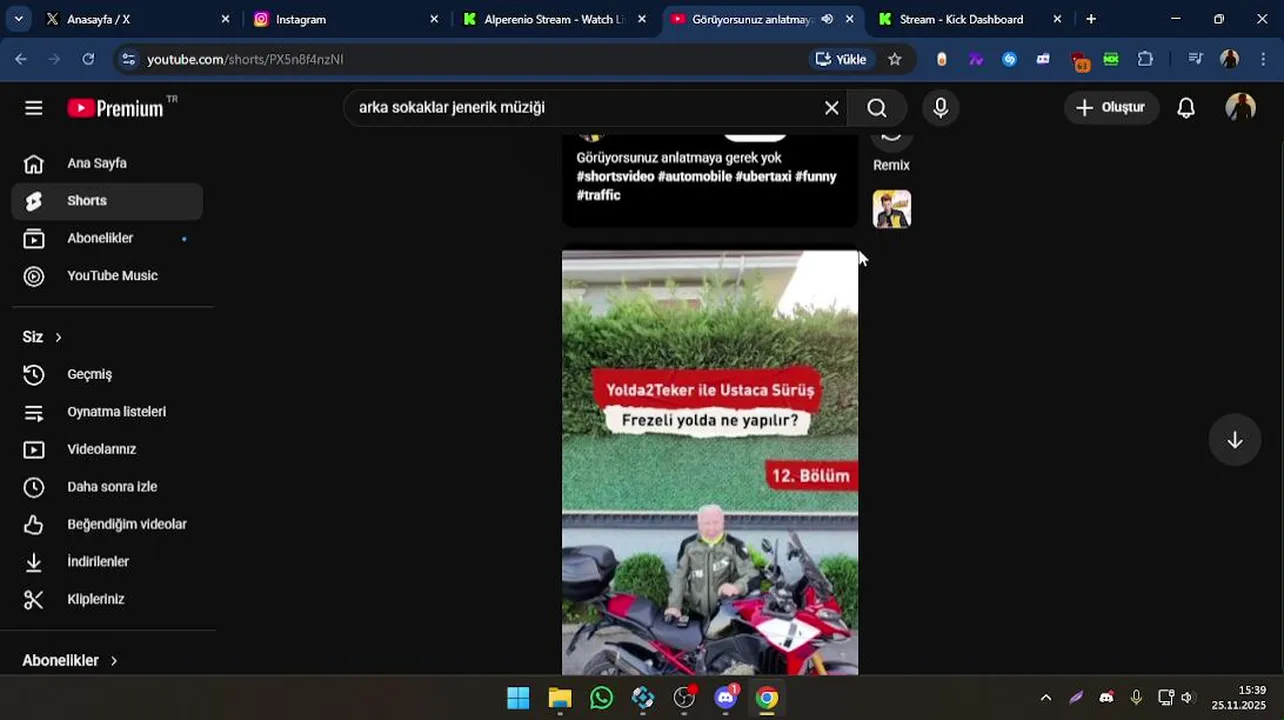The width and height of the screenshot is (1284, 720).
Task: Click the #ubertaxi hashtag
Action: [x=763, y=176]
